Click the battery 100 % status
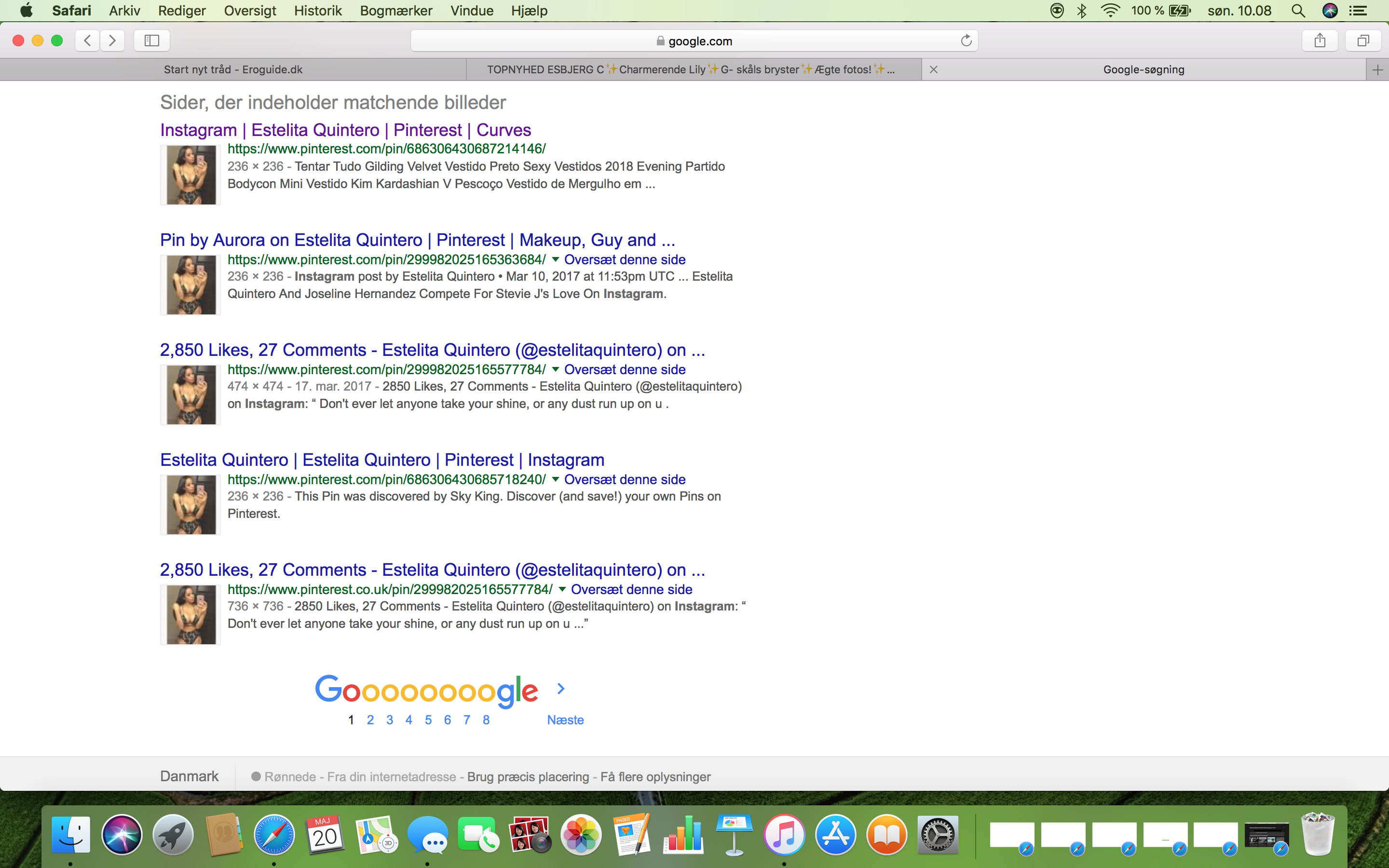The image size is (1389, 868). coord(1160,10)
